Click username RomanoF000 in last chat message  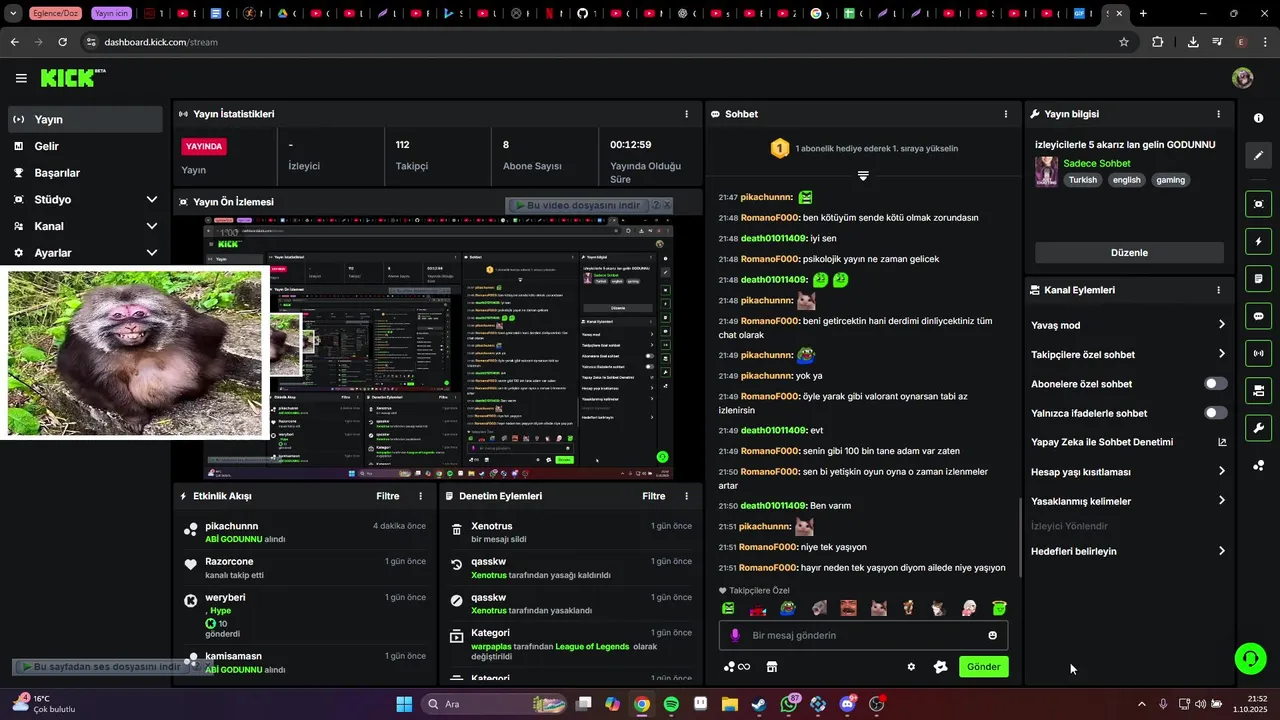click(x=769, y=567)
